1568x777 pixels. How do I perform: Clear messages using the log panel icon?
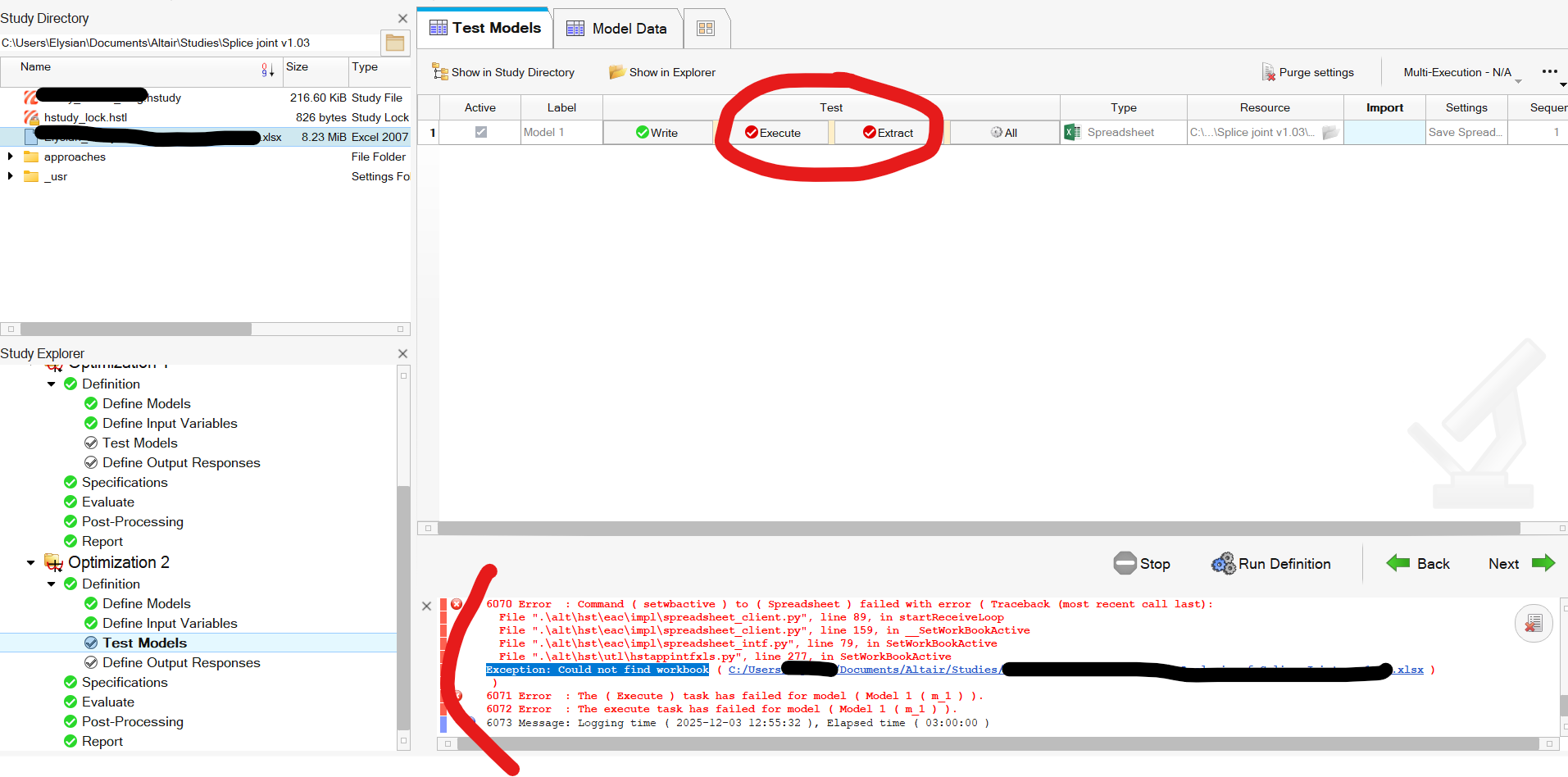pos(1533,625)
